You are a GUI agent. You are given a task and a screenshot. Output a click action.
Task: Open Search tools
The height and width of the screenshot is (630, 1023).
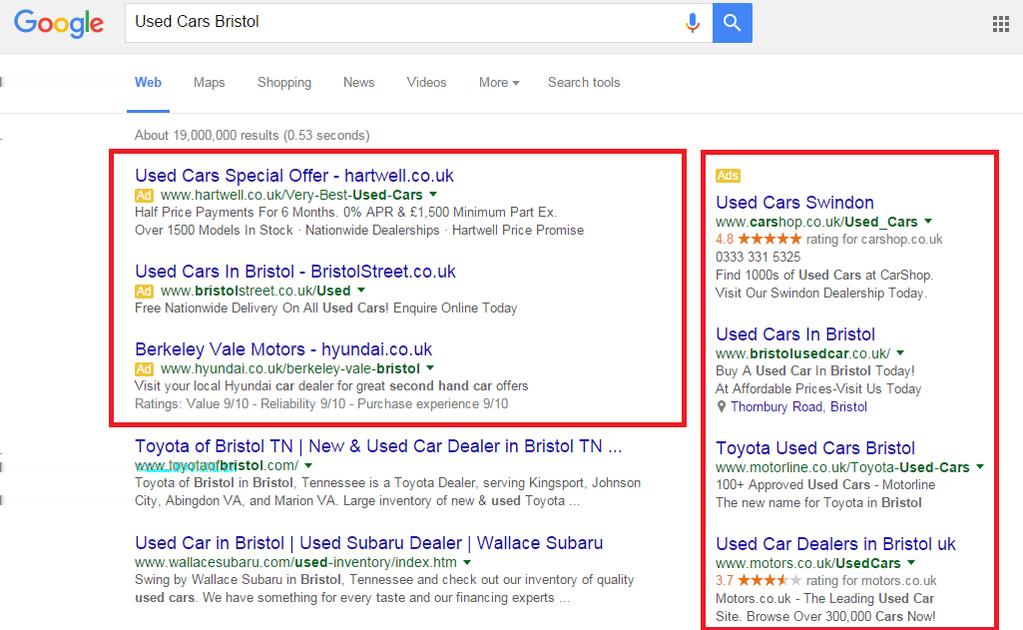pyautogui.click(x=584, y=83)
